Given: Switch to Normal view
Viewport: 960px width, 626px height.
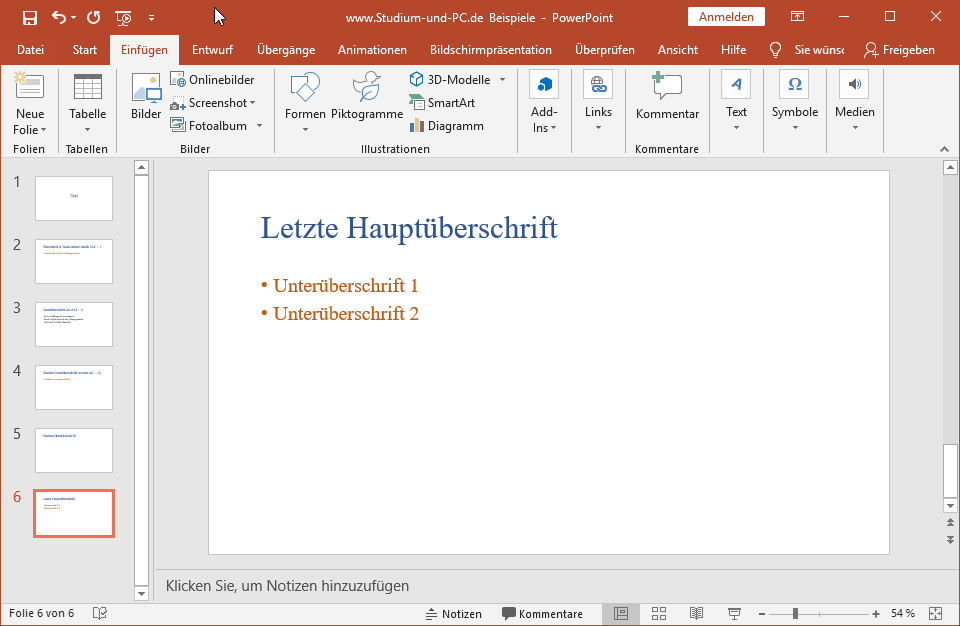Looking at the screenshot, I should tap(621, 614).
